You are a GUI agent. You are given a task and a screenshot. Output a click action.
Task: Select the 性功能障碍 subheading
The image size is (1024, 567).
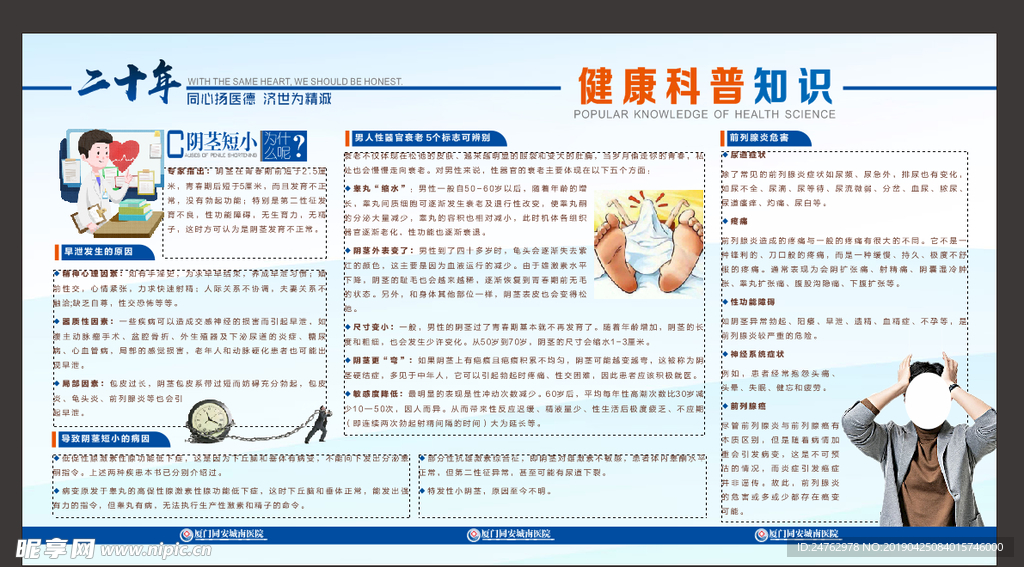pyautogui.click(x=751, y=303)
